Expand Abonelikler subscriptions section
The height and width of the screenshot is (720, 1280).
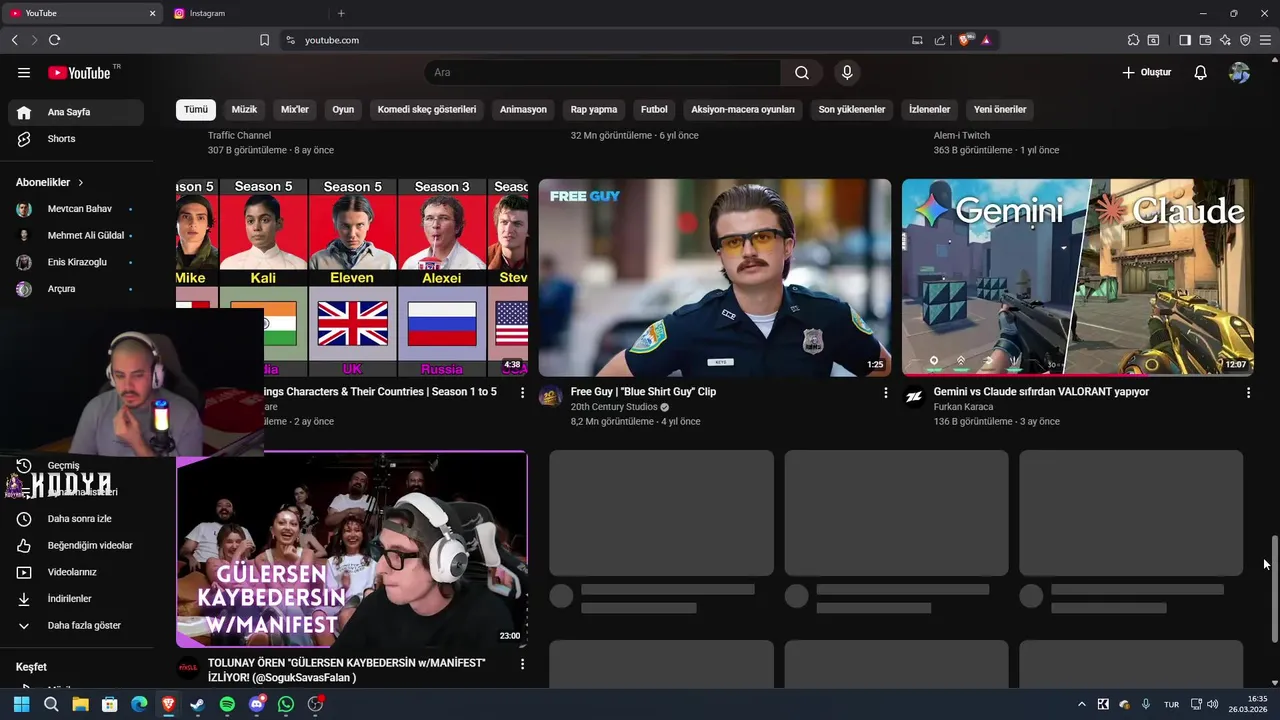click(x=50, y=183)
